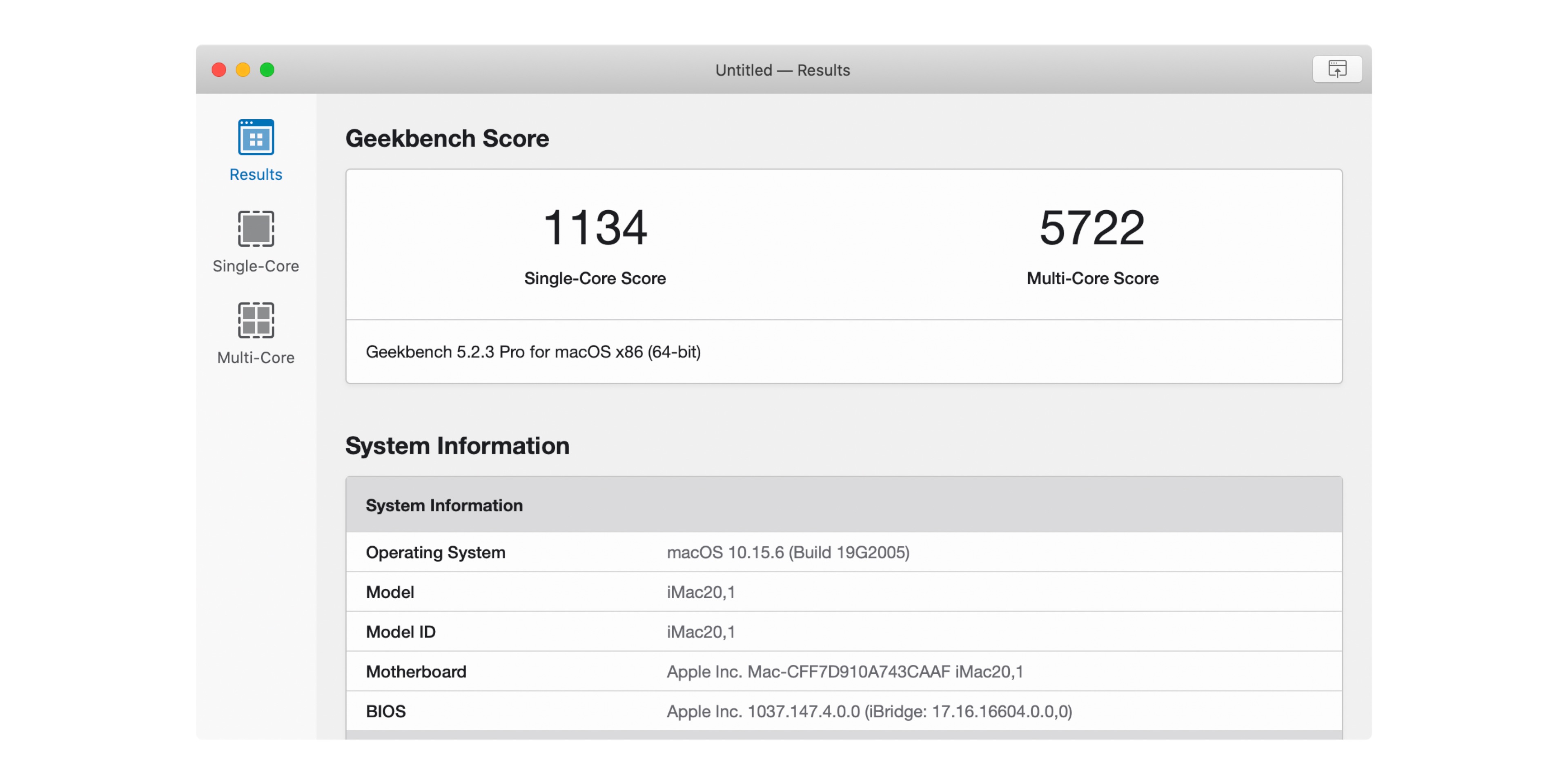Click the Multi-Core label in sidebar
This screenshot has width=1568, height=784.
pyautogui.click(x=256, y=357)
